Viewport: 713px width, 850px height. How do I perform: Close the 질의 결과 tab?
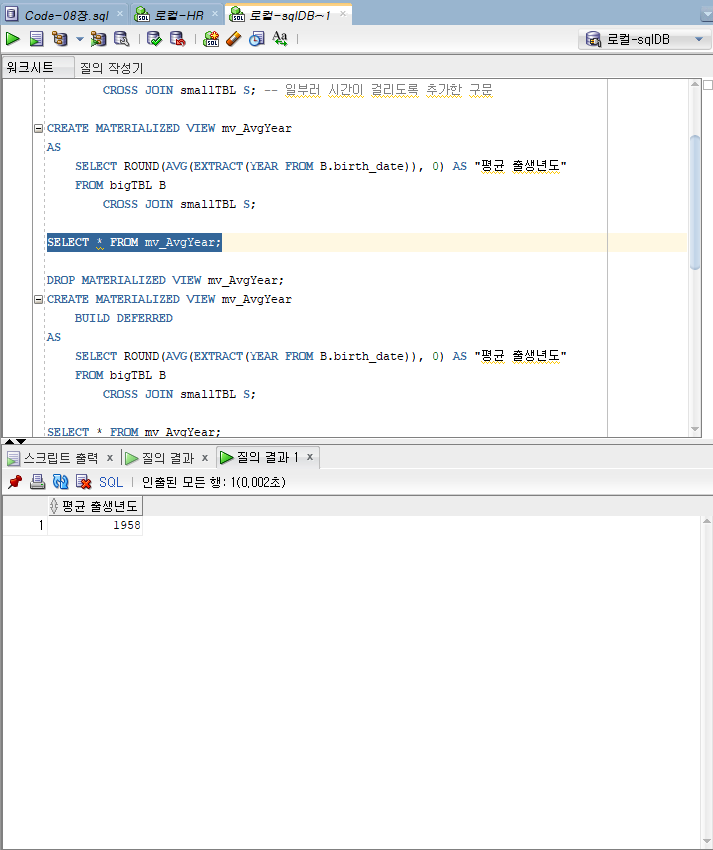pos(205,458)
